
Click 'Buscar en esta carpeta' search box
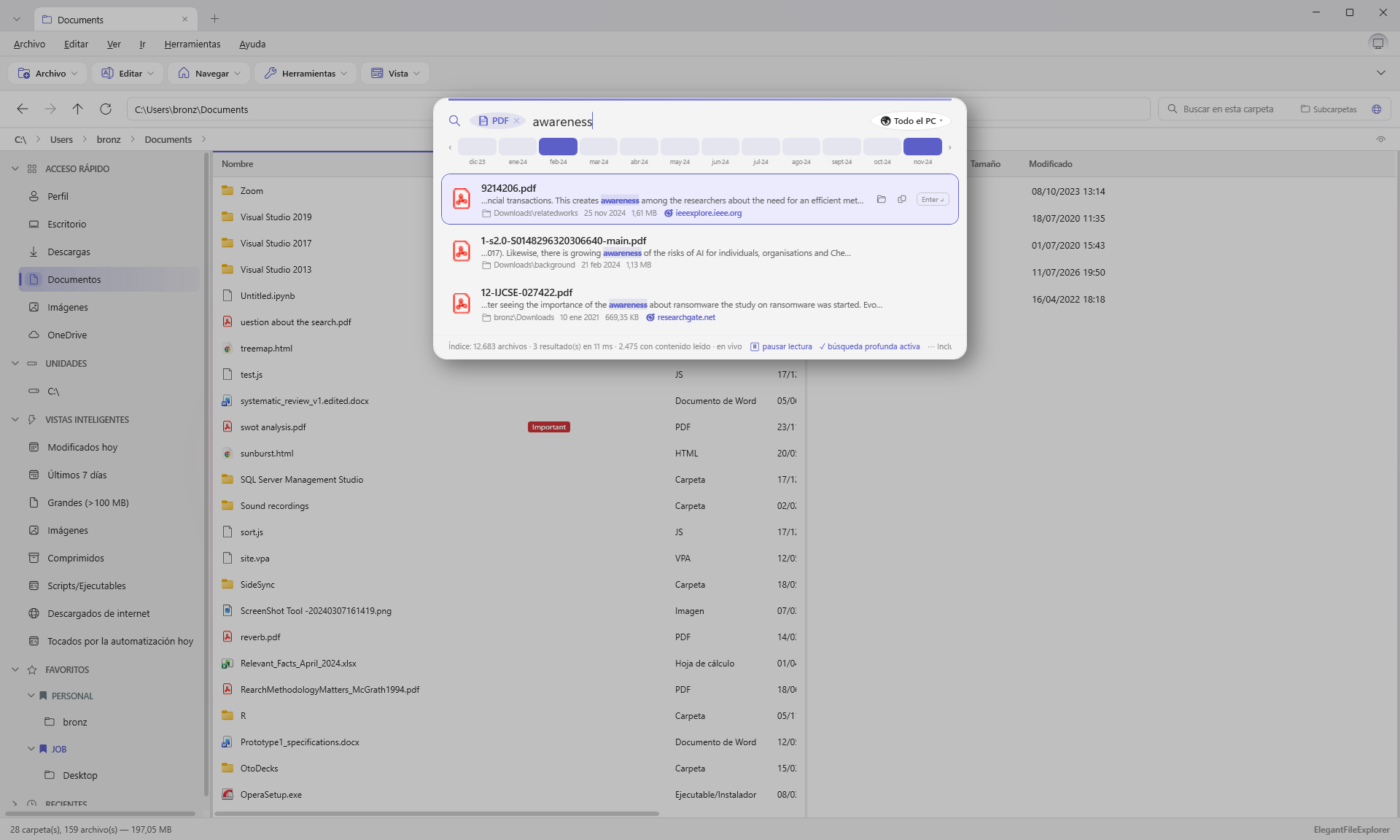pyautogui.click(x=1229, y=109)
